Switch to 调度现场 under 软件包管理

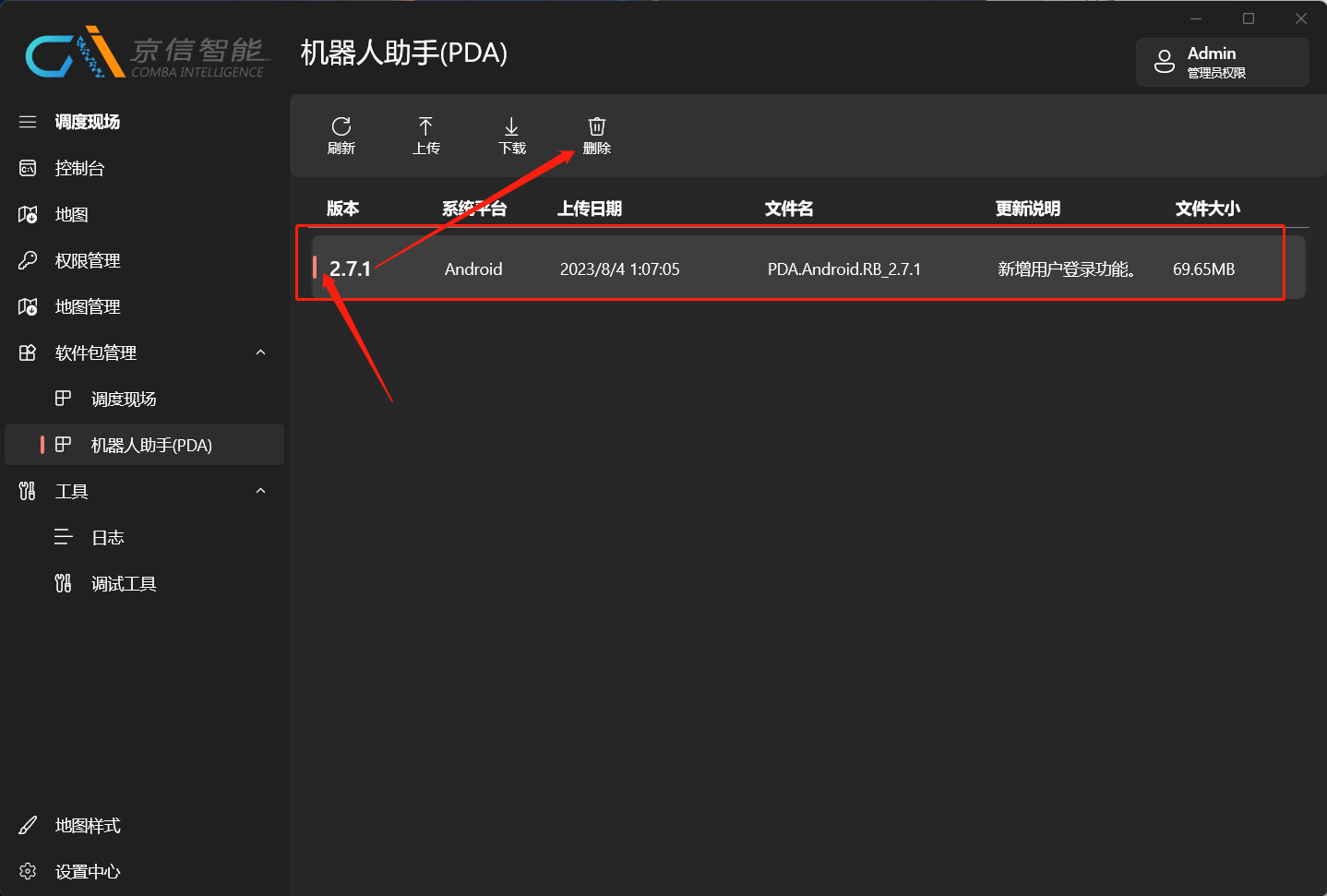[x=124, y=398]
